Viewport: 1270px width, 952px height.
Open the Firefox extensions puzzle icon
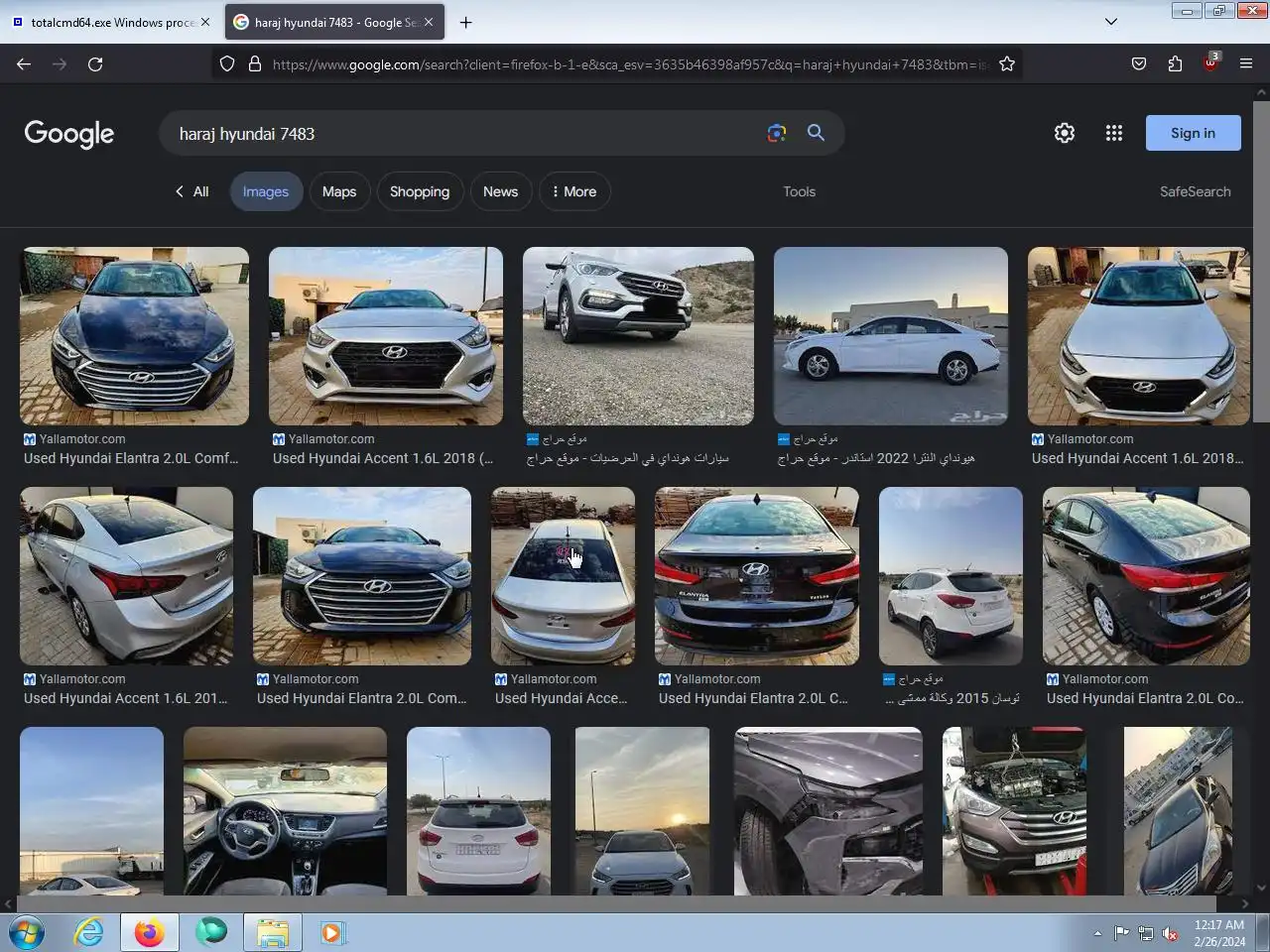pos(1175,63)
